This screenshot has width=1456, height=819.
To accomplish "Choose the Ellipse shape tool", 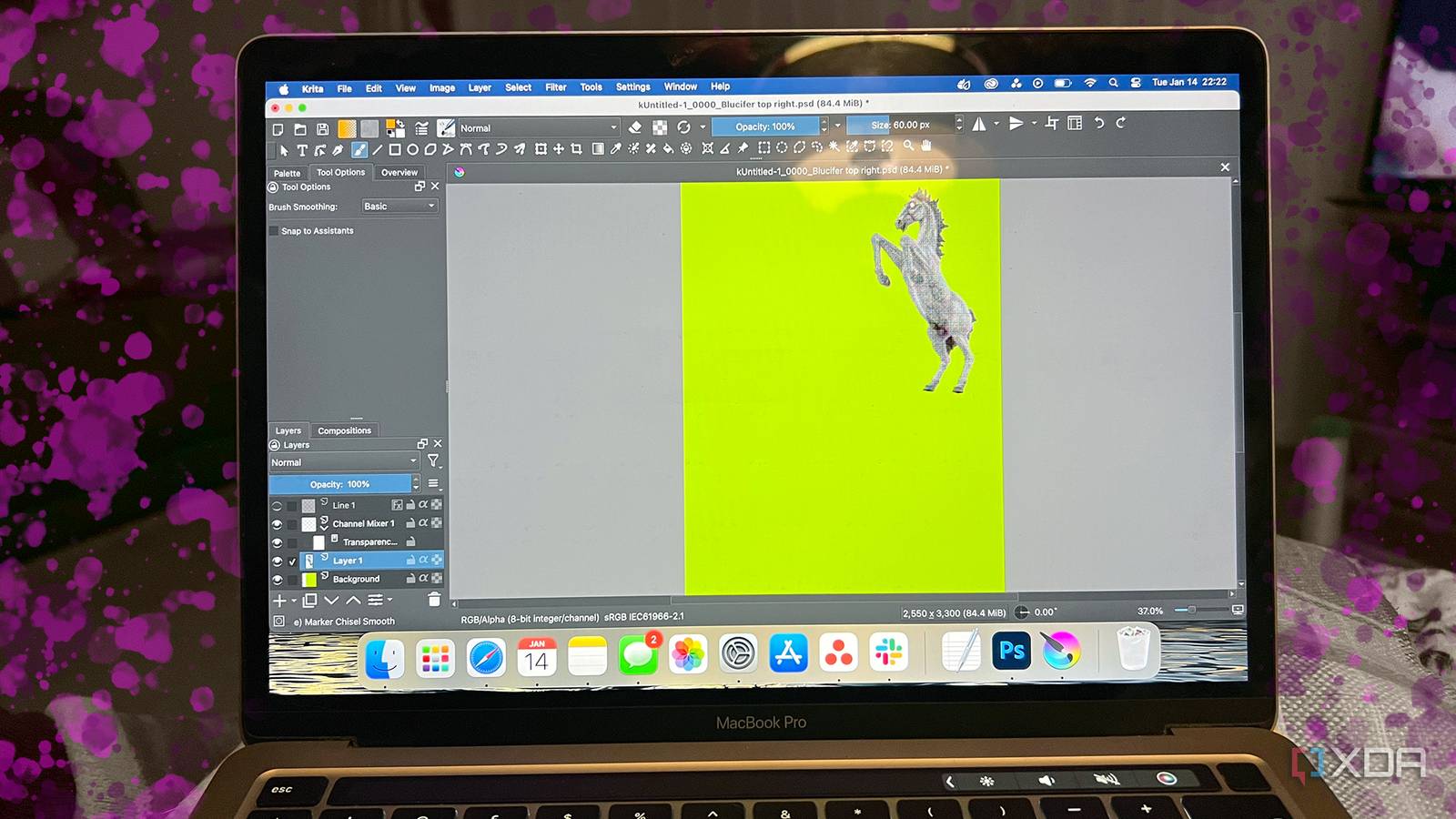I will [x=412, y=149].
